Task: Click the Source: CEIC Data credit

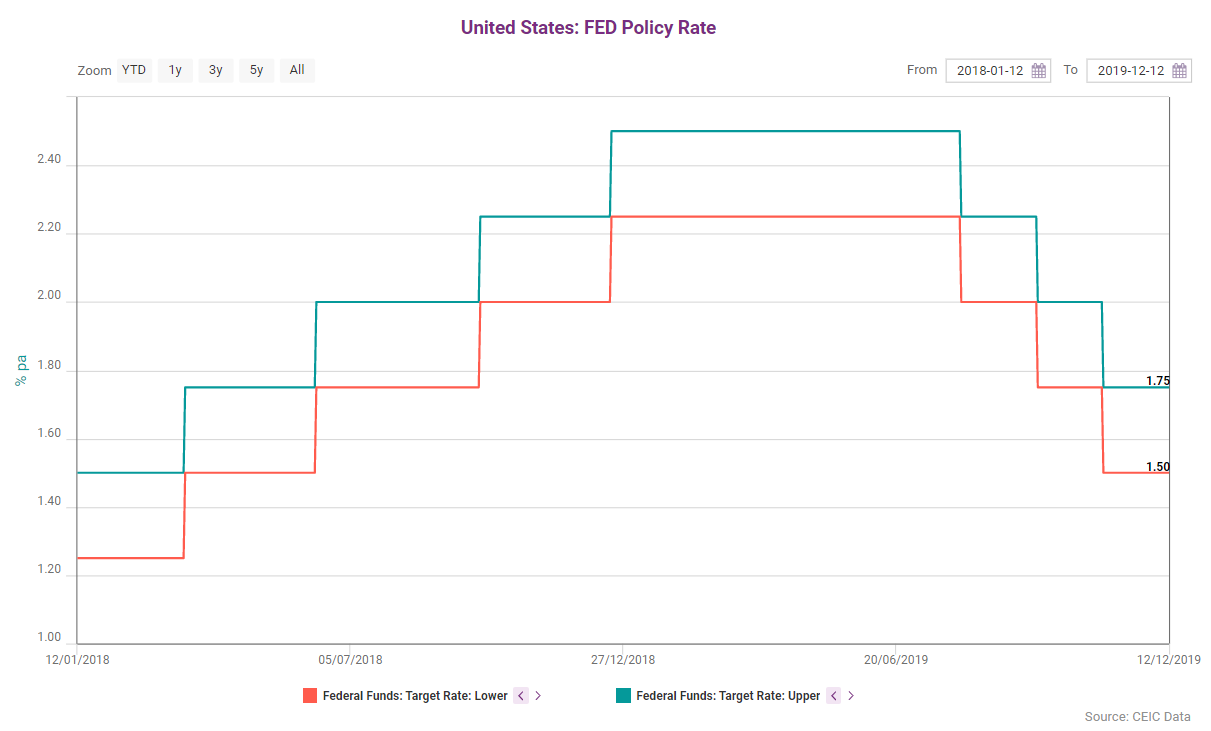Action: click(1137, 717)
